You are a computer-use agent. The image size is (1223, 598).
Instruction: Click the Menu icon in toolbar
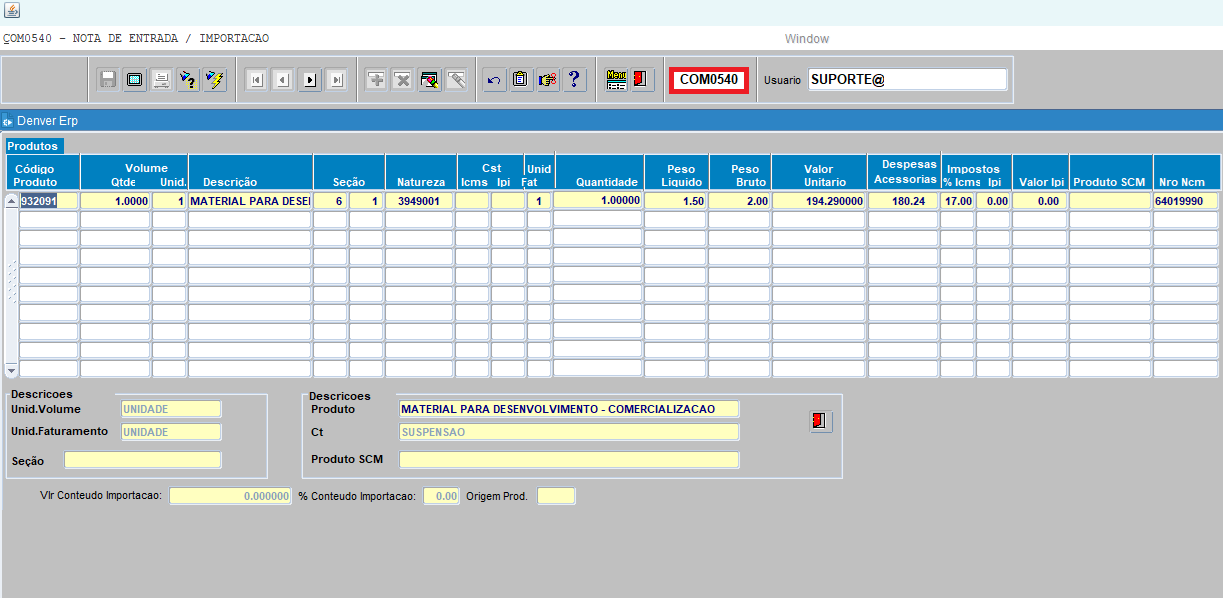tap(616, 80)
